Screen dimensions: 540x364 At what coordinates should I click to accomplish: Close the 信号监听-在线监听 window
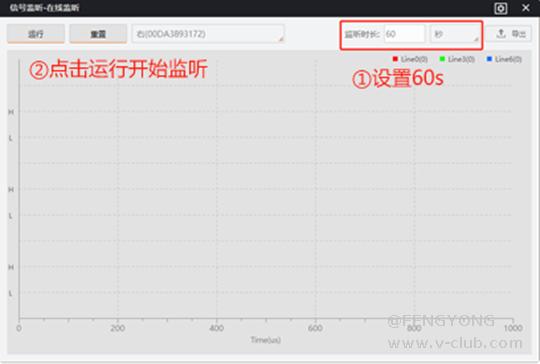click(x=526, y=8)
